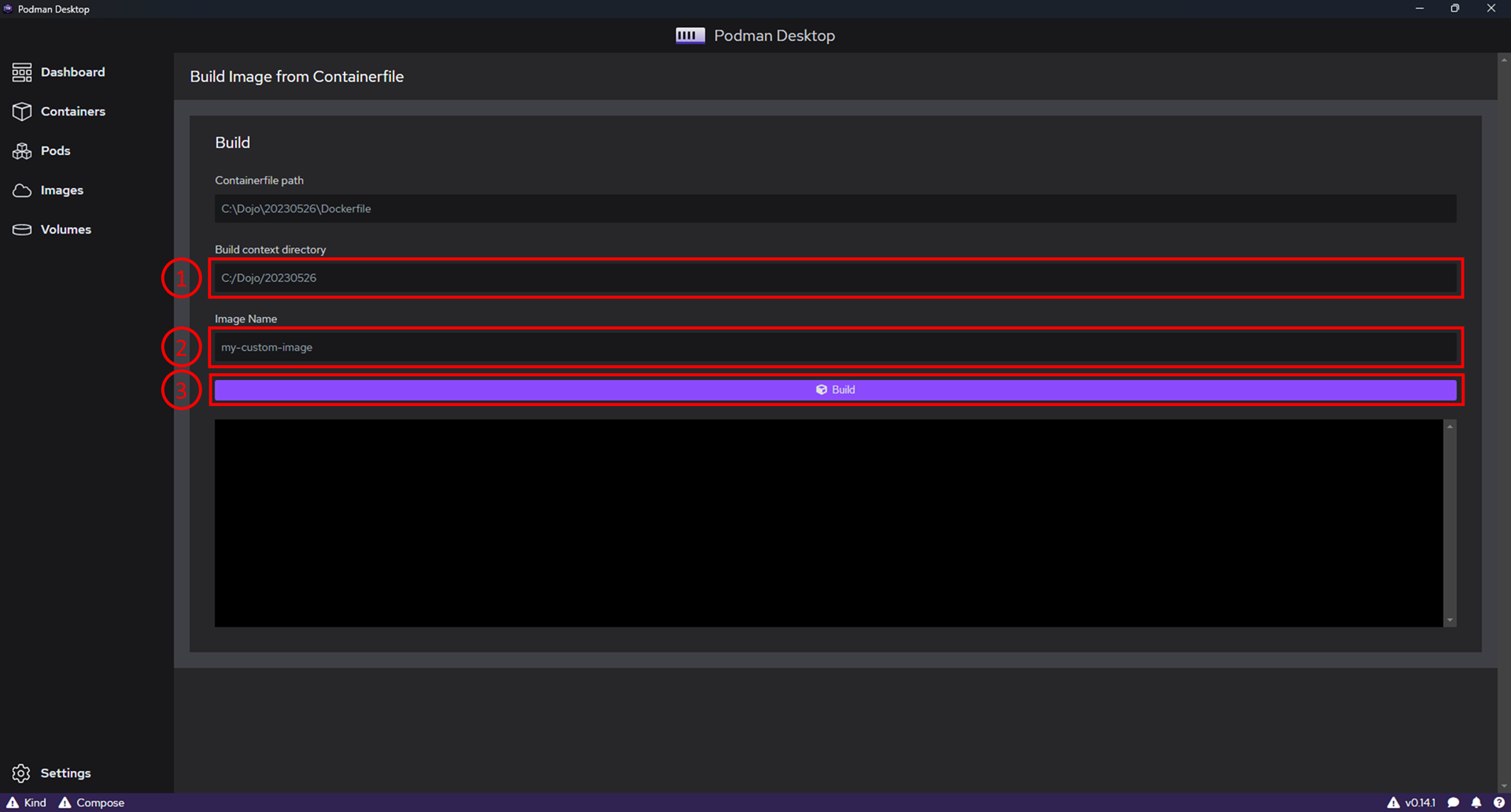Open Volumes via the disk icon
The image size is (1511, 812).
(x=22, y=230)
